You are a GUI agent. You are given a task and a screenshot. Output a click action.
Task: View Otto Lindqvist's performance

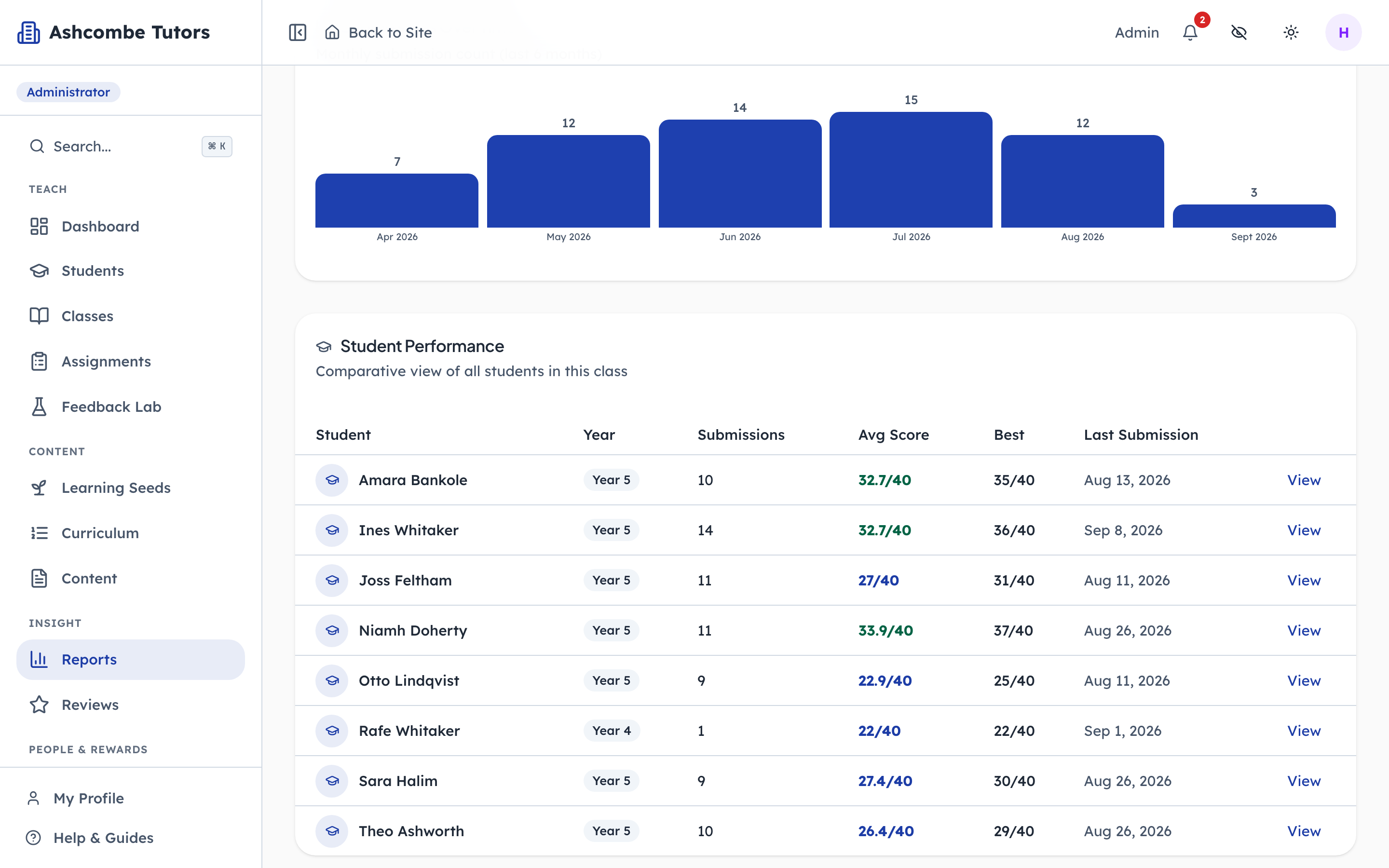1304,680
